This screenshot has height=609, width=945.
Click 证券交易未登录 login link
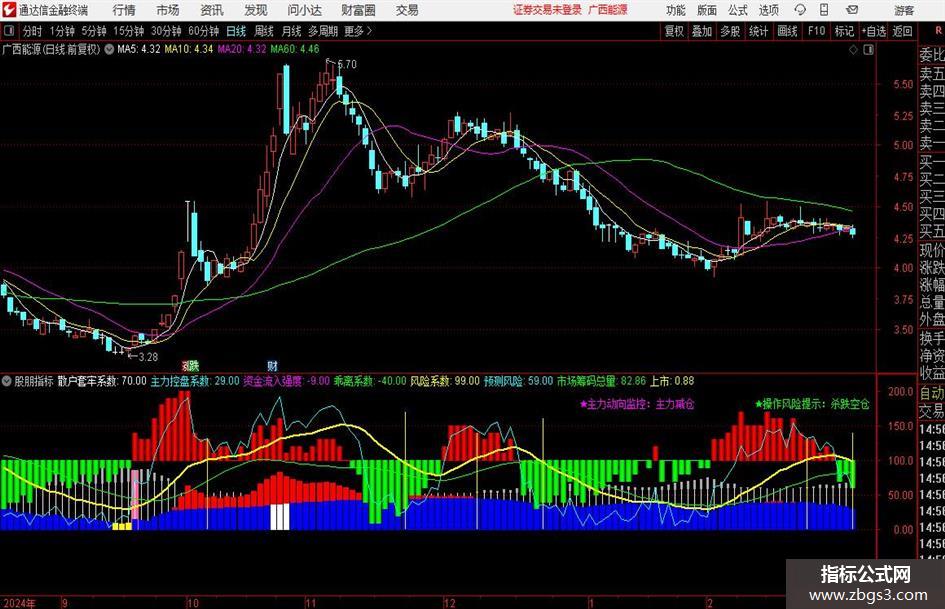tap(547, 10)
